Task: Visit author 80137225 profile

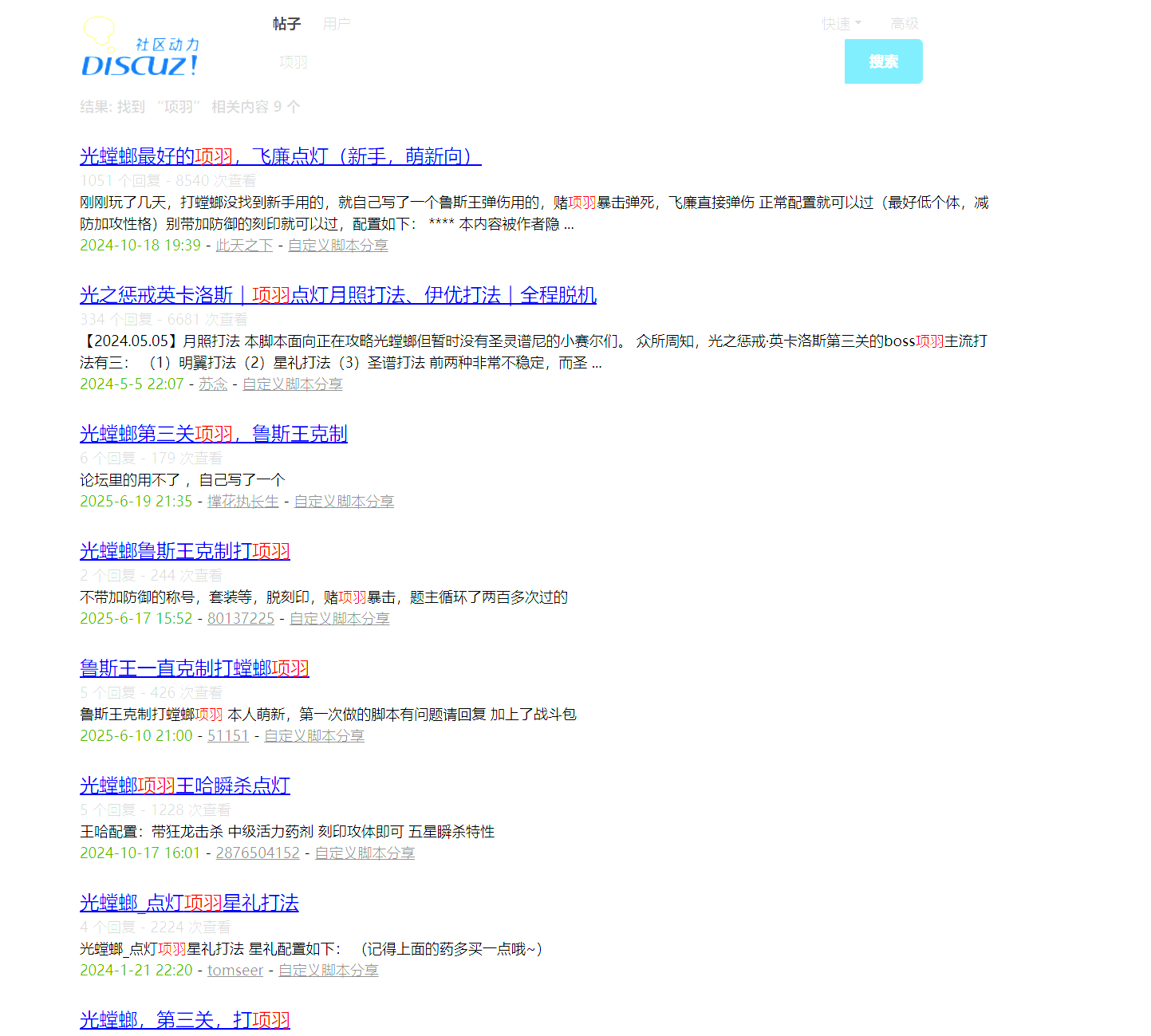Action: click(241, 619)
